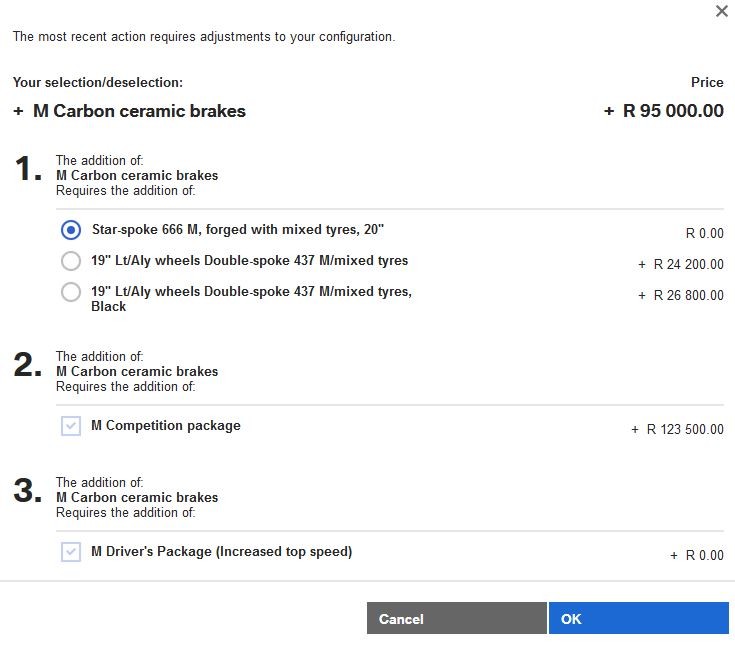
Task: Click the M Driver's Package (Increased top speed) label
Action: pyautogui.click(x=221, y=552)
